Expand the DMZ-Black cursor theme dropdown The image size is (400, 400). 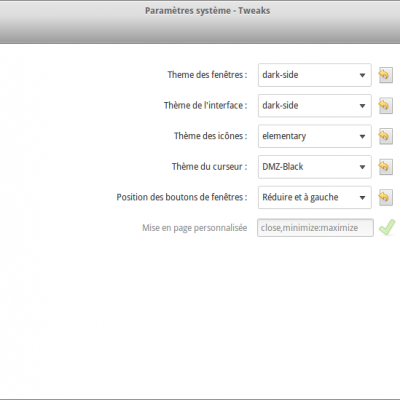315,167
